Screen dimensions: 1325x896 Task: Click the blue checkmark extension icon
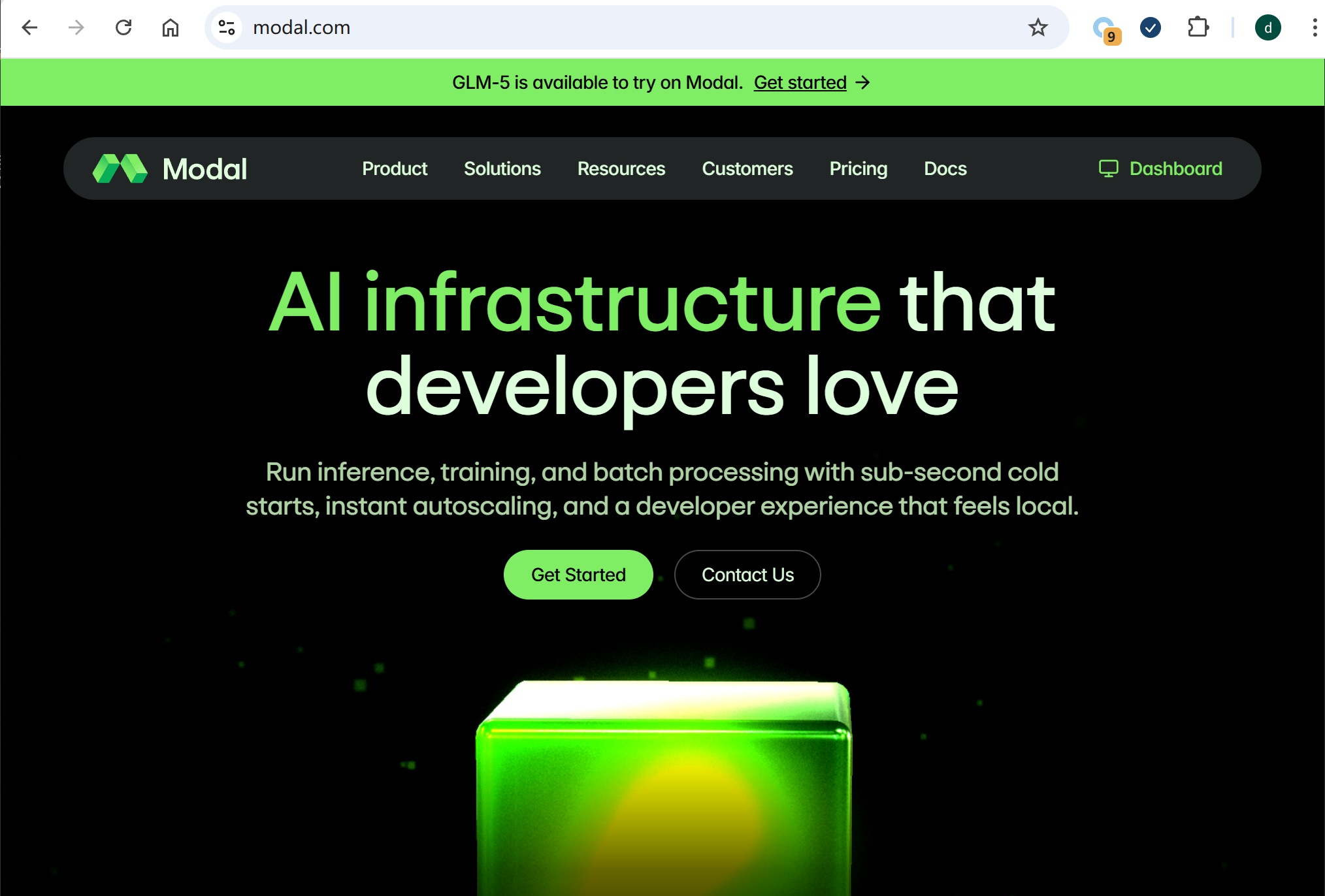coord(1151,27)
